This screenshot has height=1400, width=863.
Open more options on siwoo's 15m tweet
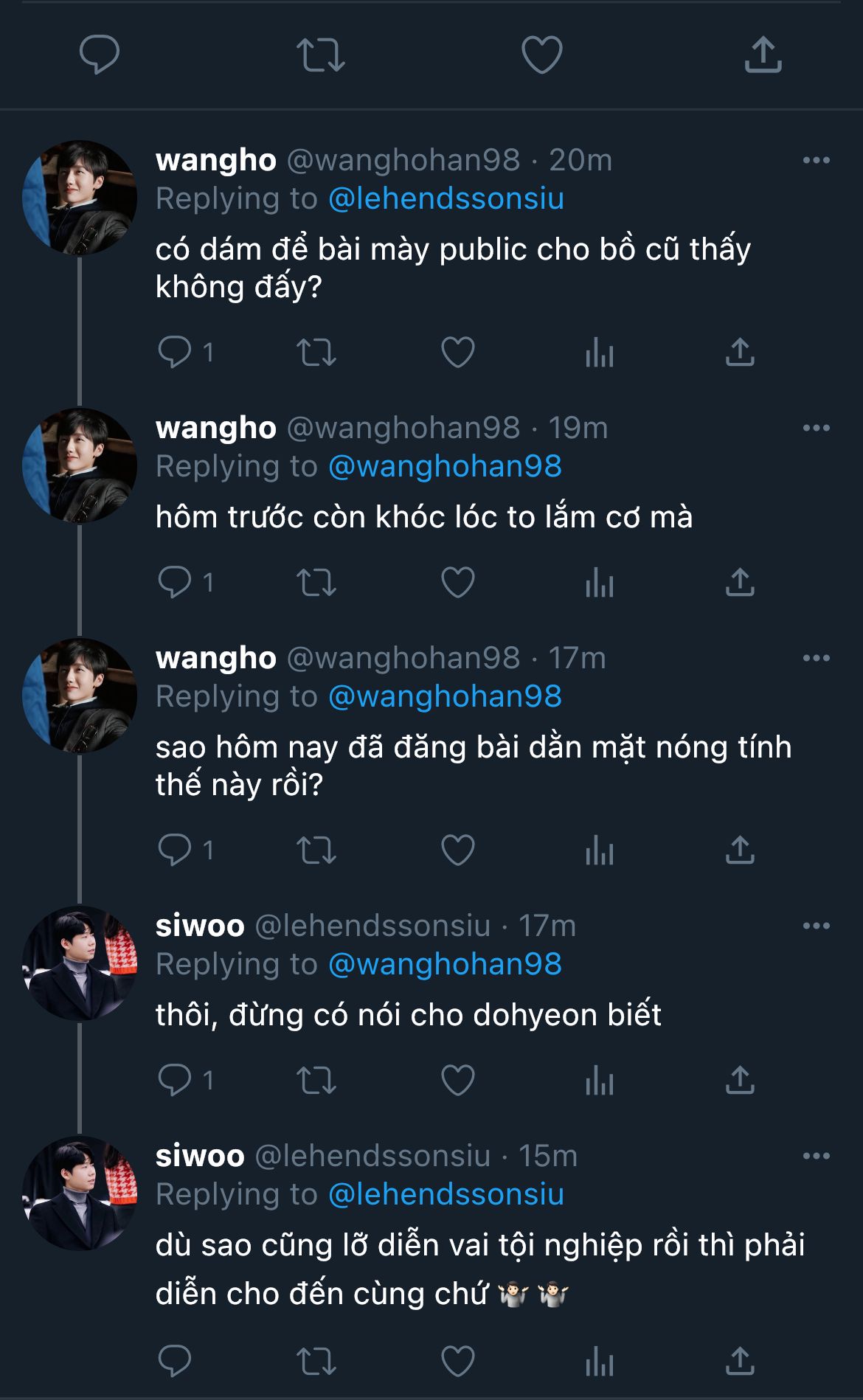click(x=816, y=1157)
